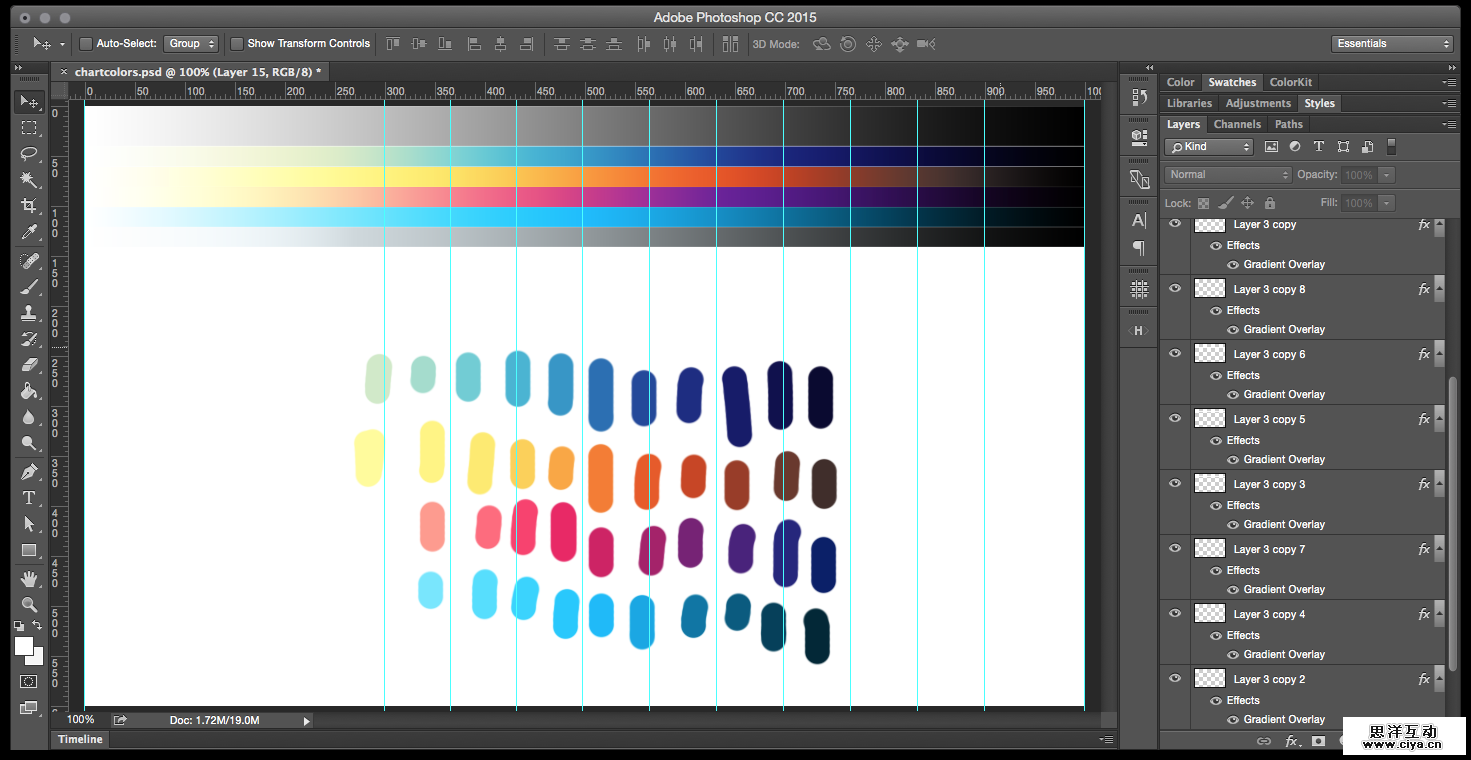Select the Hand tool
This screenshot has height=760, width=1471.
click(29, 579)
